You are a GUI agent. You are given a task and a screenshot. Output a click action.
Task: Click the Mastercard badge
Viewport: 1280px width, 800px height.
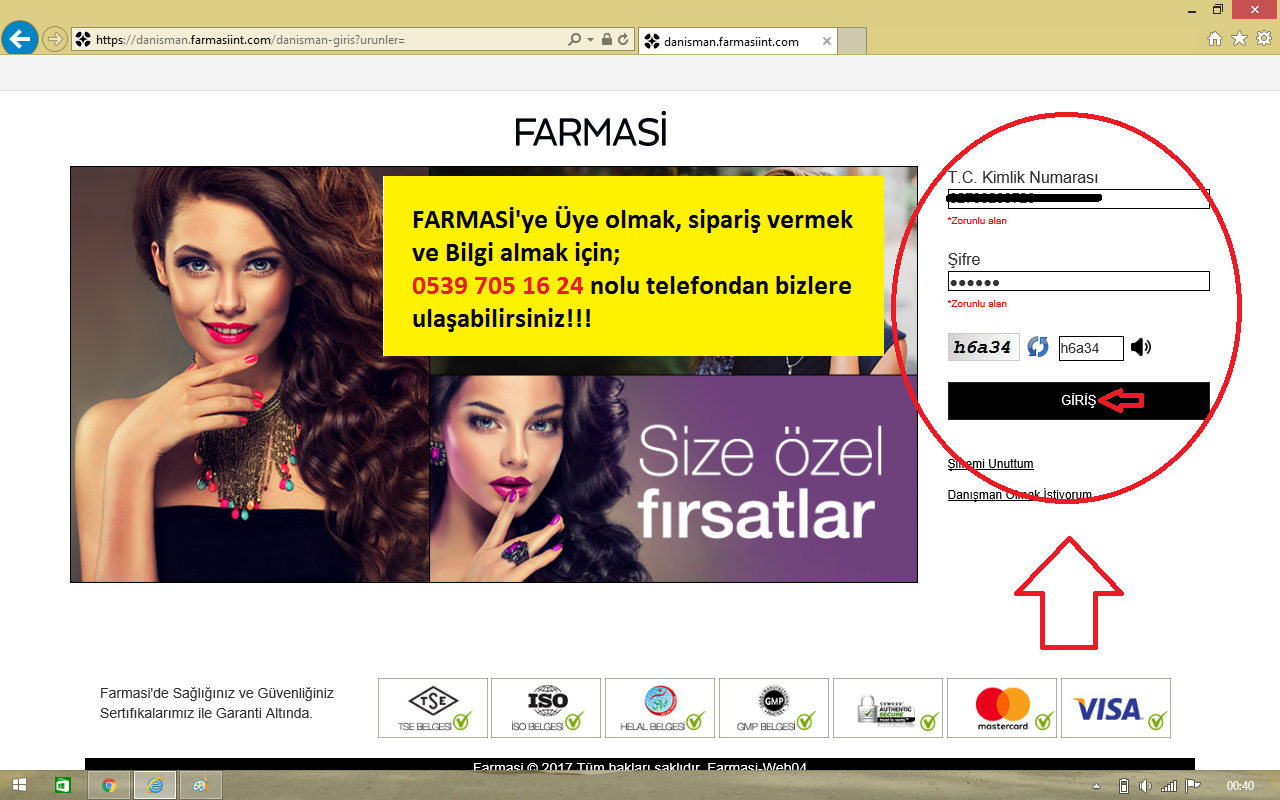1002,708
